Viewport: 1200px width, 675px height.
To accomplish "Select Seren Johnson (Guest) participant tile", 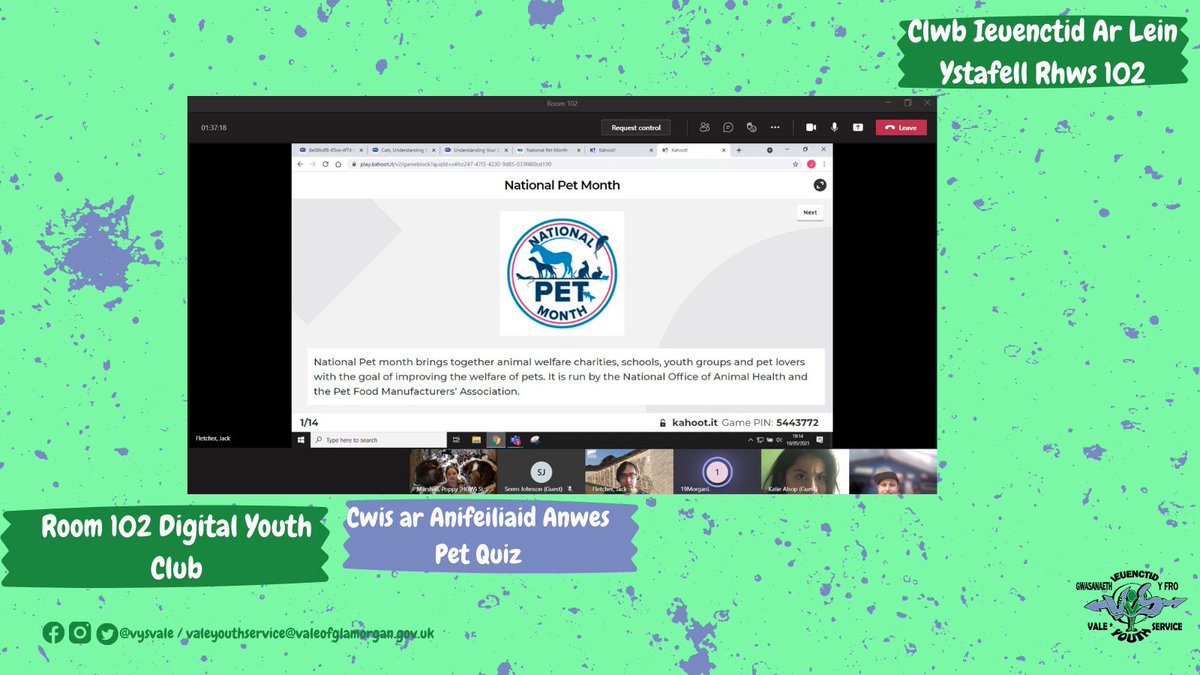I will [541, 471].
